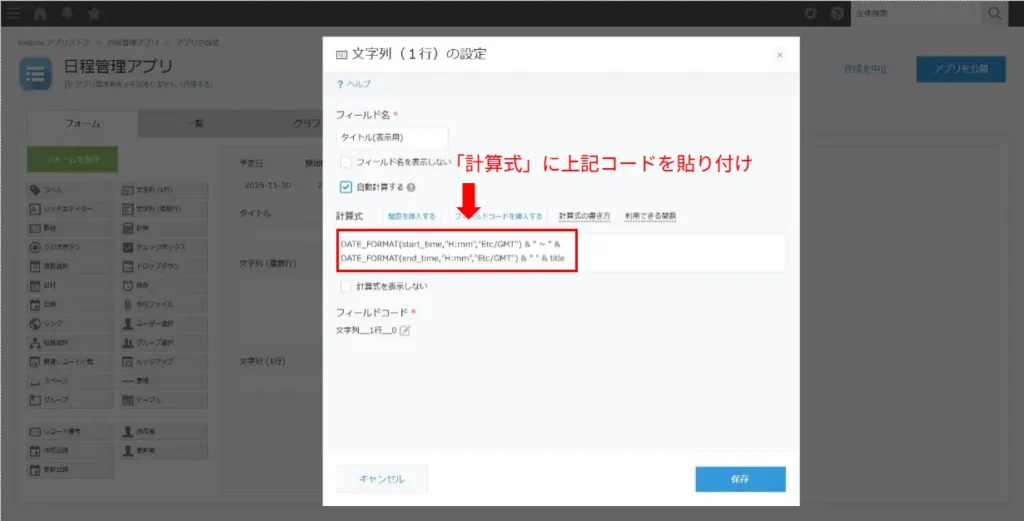Pick 日時 datetime field in the palette
1024x521 pixels.
pos(71,304)
